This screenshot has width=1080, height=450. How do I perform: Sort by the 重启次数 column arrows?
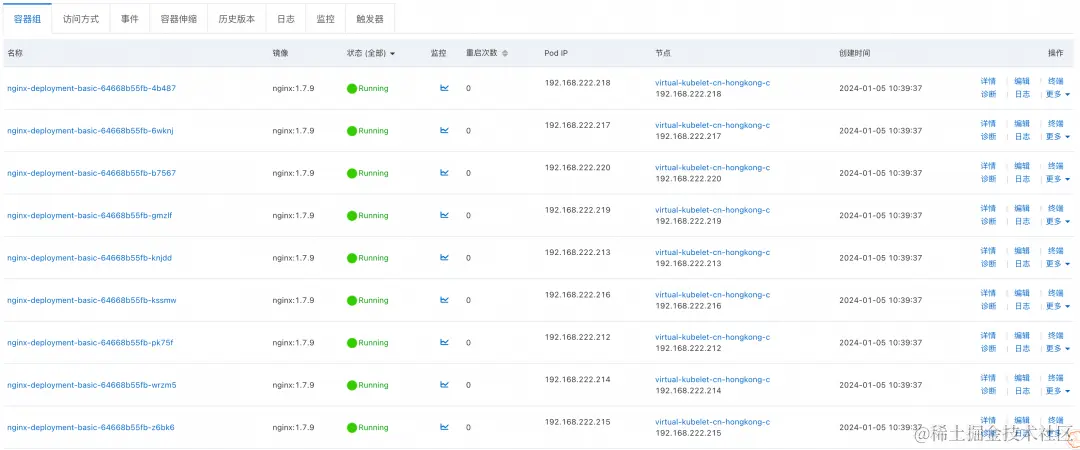tap(505, 53)
